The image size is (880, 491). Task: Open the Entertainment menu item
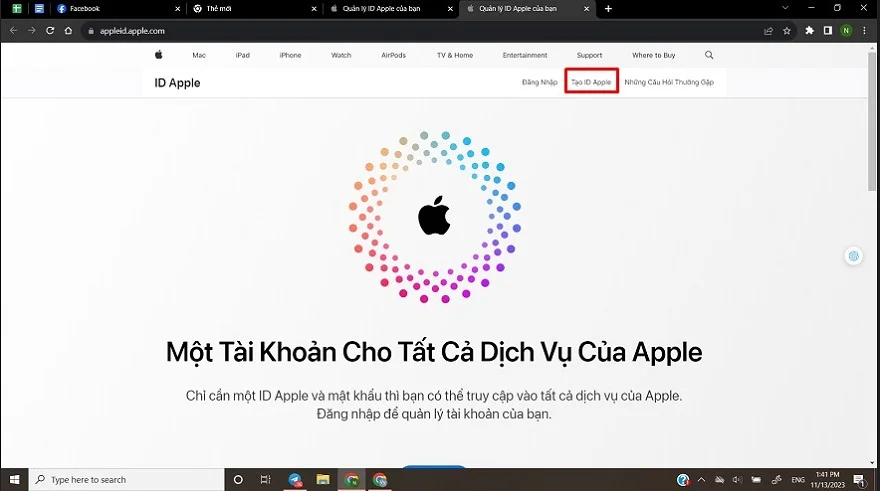(525, 55)
